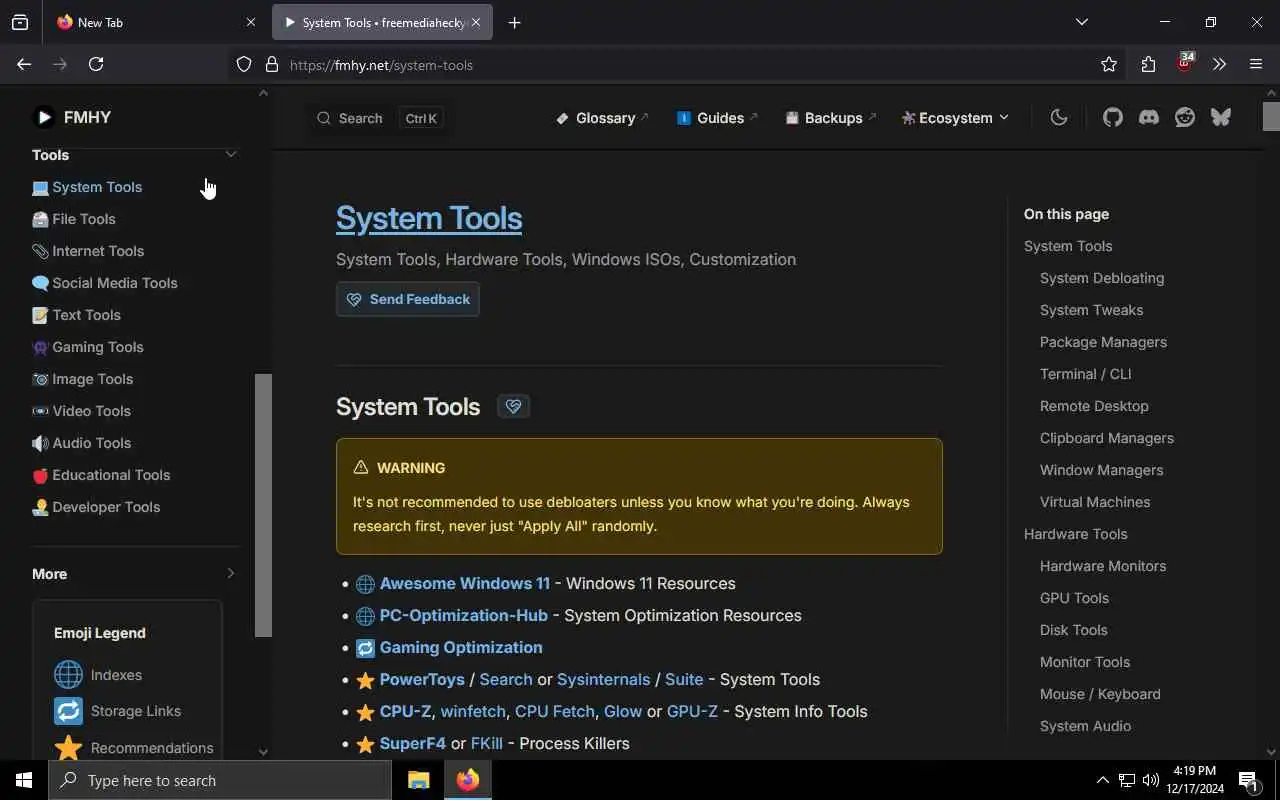Open the SuperF4 link
This screenshot has height=800, width=1280.
coord(413,743)
